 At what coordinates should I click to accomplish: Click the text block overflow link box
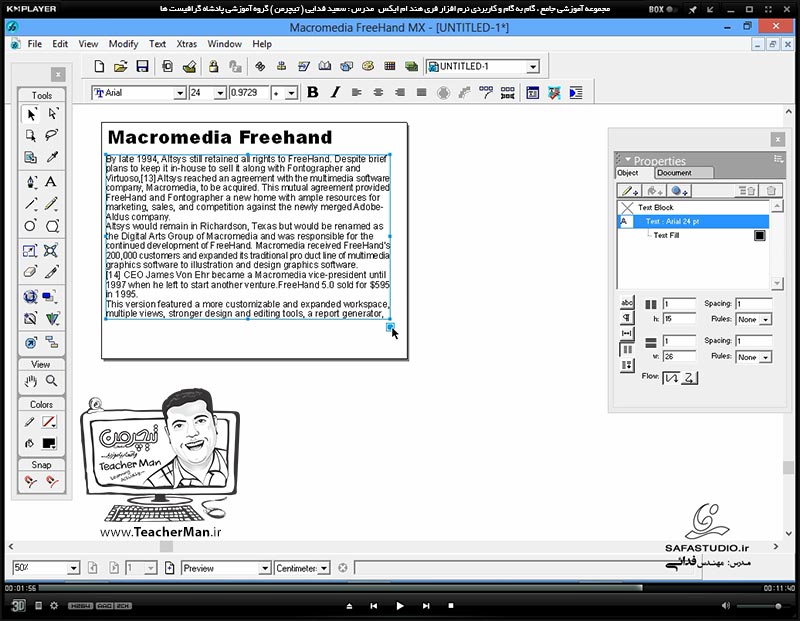point(390,327)
